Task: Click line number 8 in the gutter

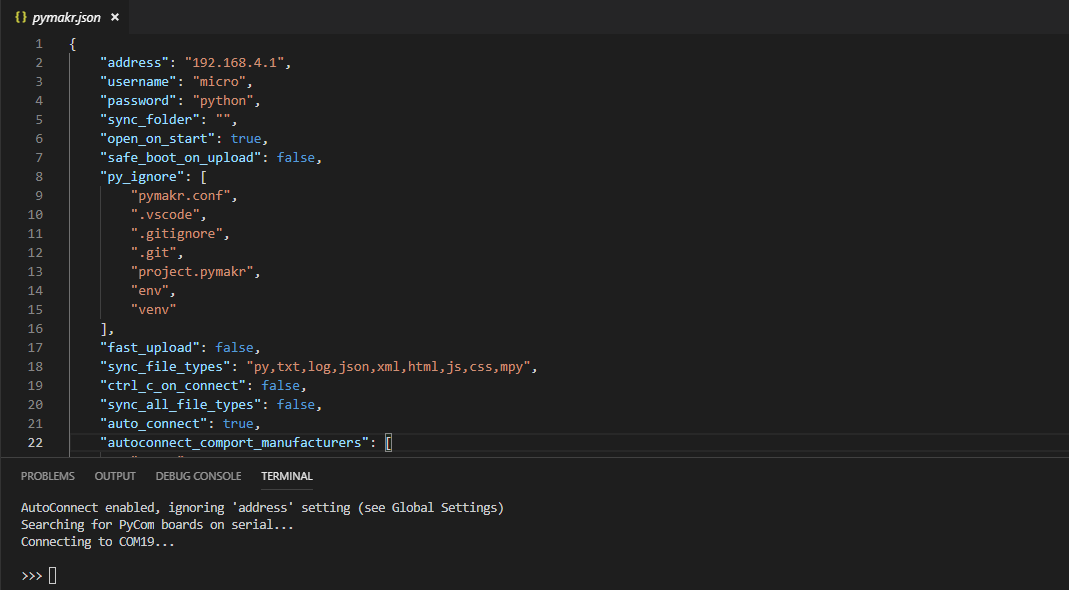Action: (38, 177)
